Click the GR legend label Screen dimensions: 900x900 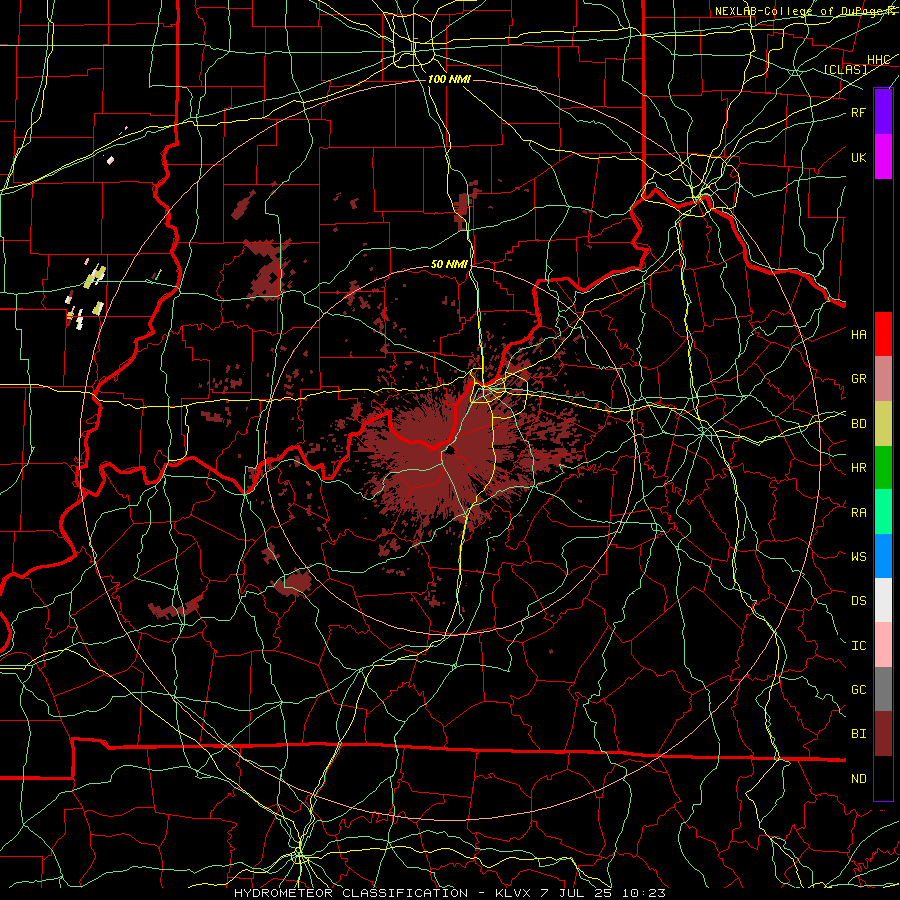[x=858, y=379]
